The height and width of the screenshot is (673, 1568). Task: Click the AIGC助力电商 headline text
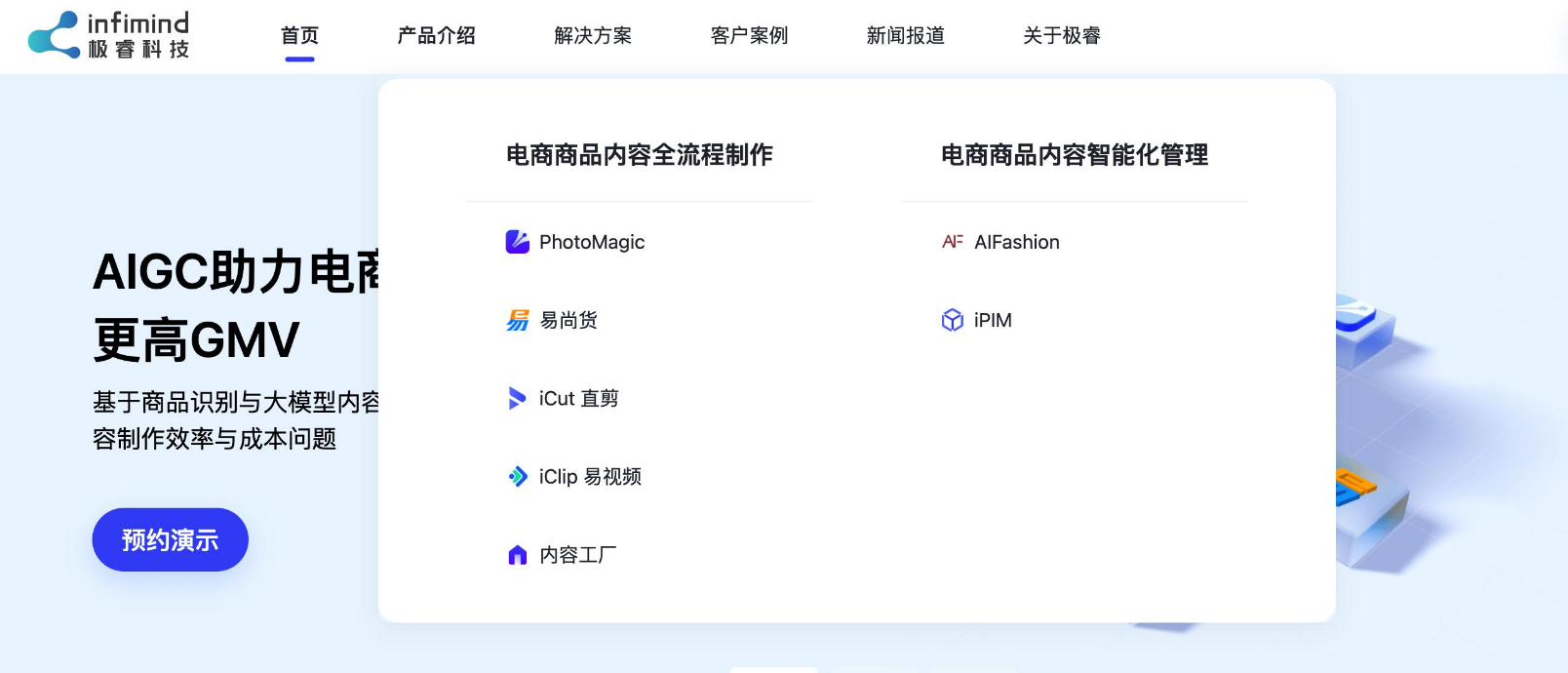[236, 272]
